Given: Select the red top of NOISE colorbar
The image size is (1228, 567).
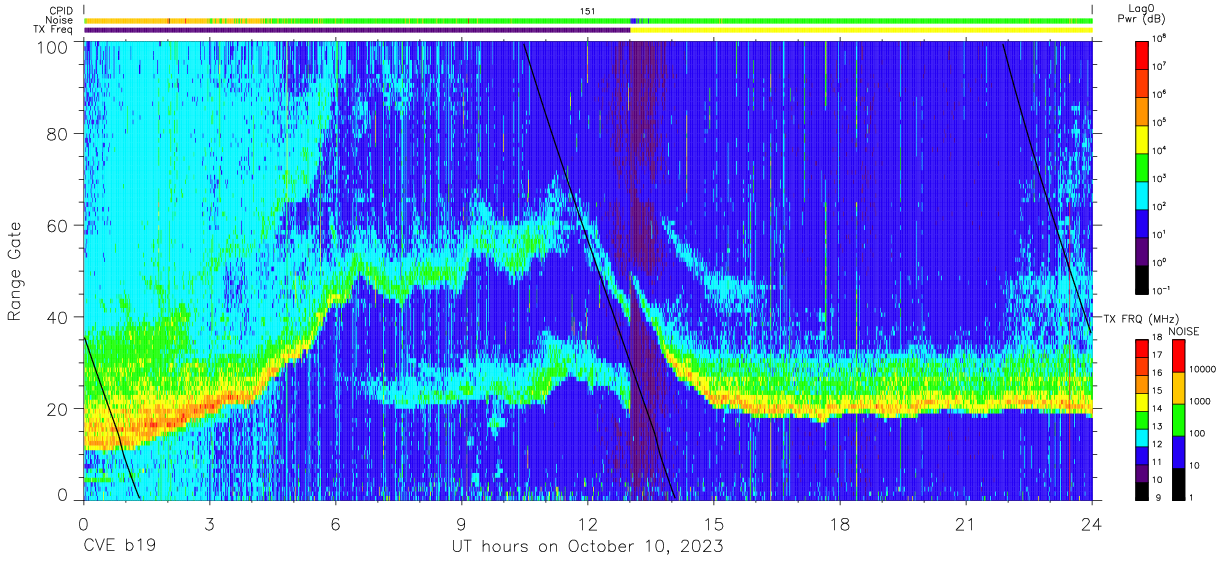Looking at the screenshot, I should 1177,356.
